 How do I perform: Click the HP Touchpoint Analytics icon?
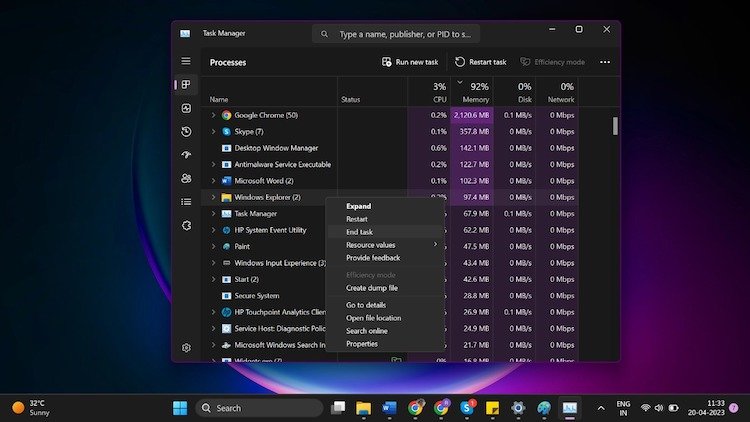pos(226,312)
